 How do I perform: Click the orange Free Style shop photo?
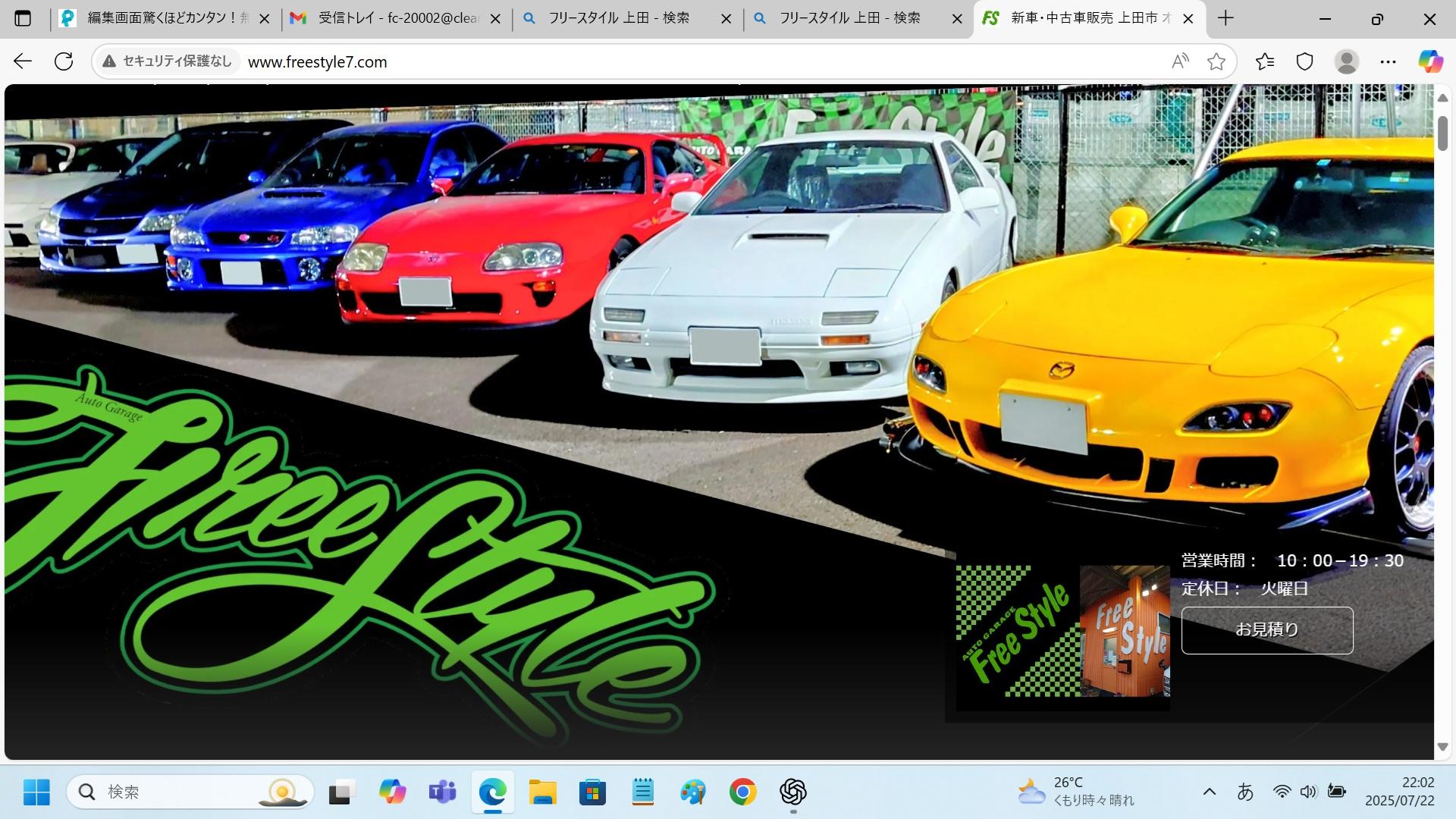(x=1125, y=631)
